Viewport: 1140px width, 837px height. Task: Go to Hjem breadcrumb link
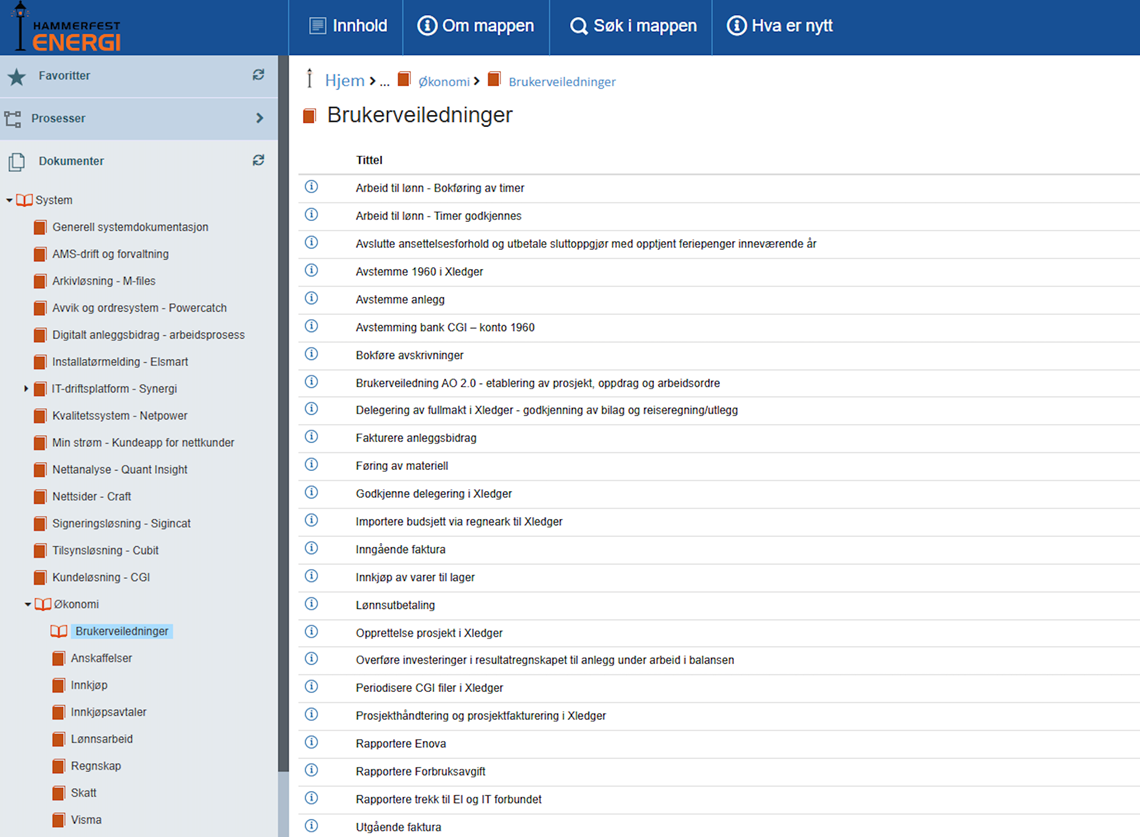pyautogui.click(x=345, y=80)
